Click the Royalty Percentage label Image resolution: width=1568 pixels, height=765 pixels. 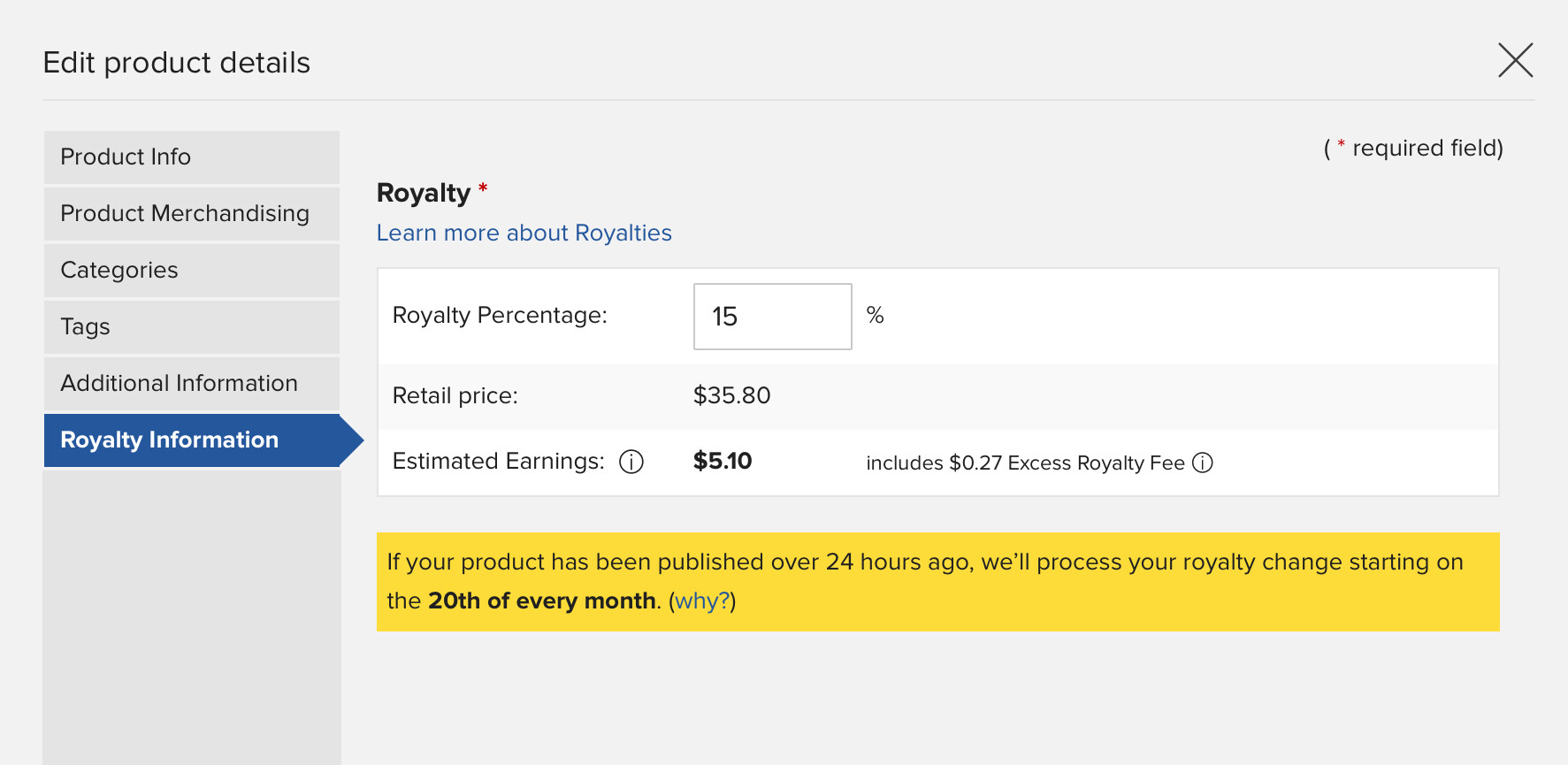click(500, 315)
